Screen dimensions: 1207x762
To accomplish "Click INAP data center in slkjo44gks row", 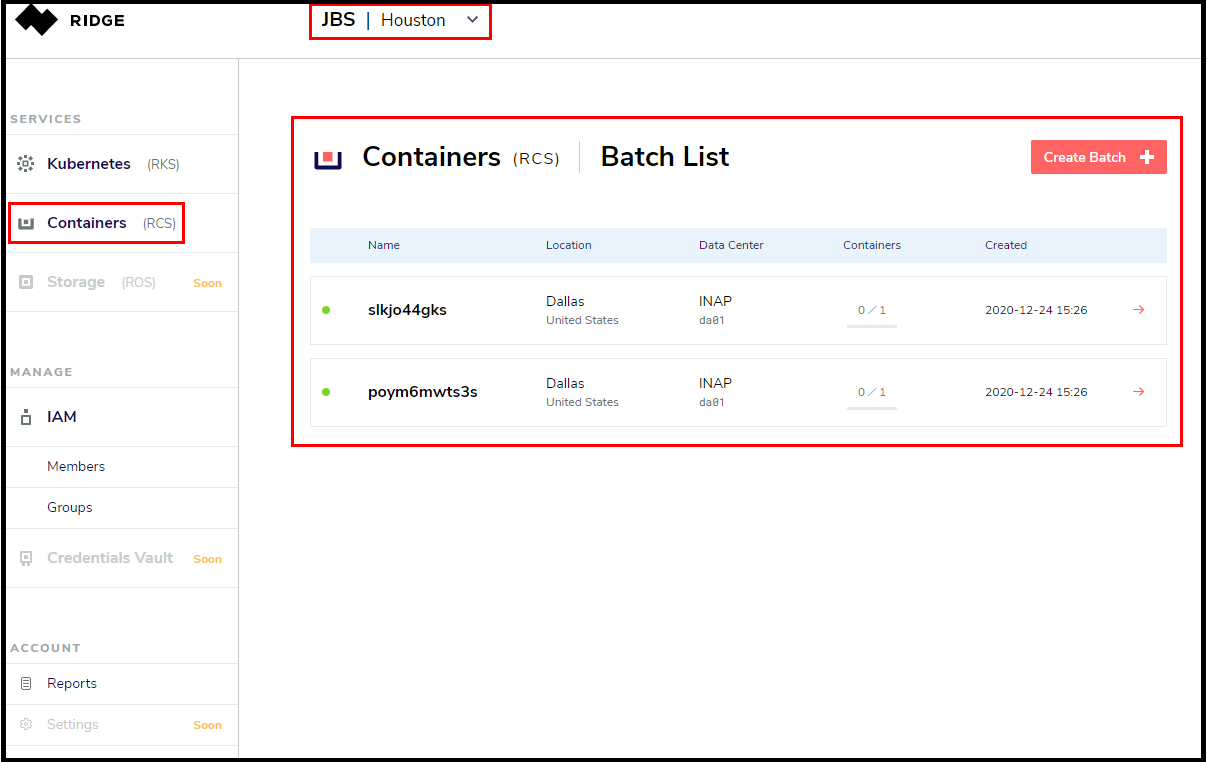I will coord(715,301).
